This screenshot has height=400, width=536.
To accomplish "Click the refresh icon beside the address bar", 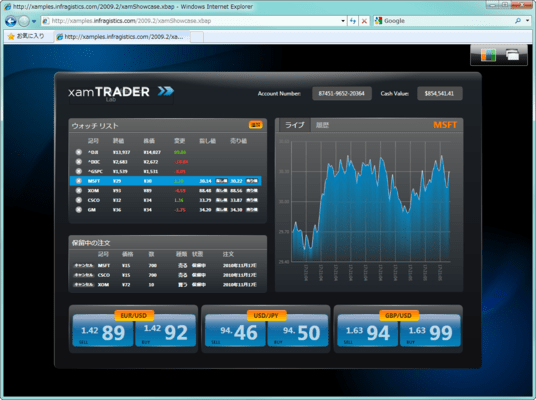I will point(353,21).
